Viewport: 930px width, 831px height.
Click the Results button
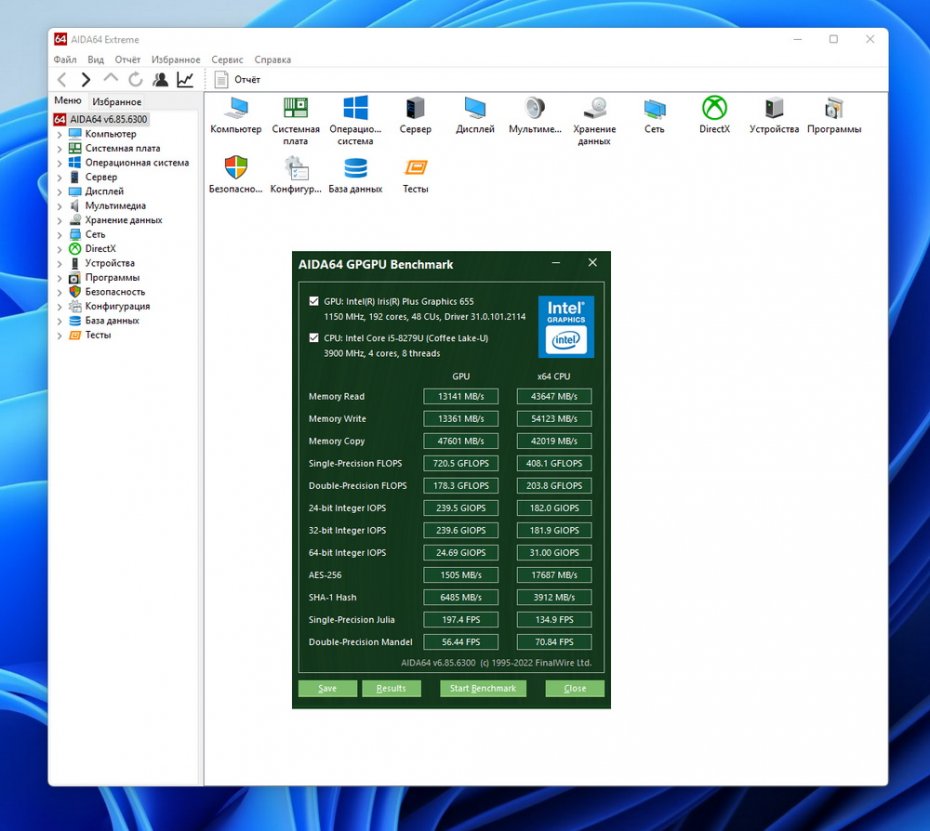tap(391, 688)
